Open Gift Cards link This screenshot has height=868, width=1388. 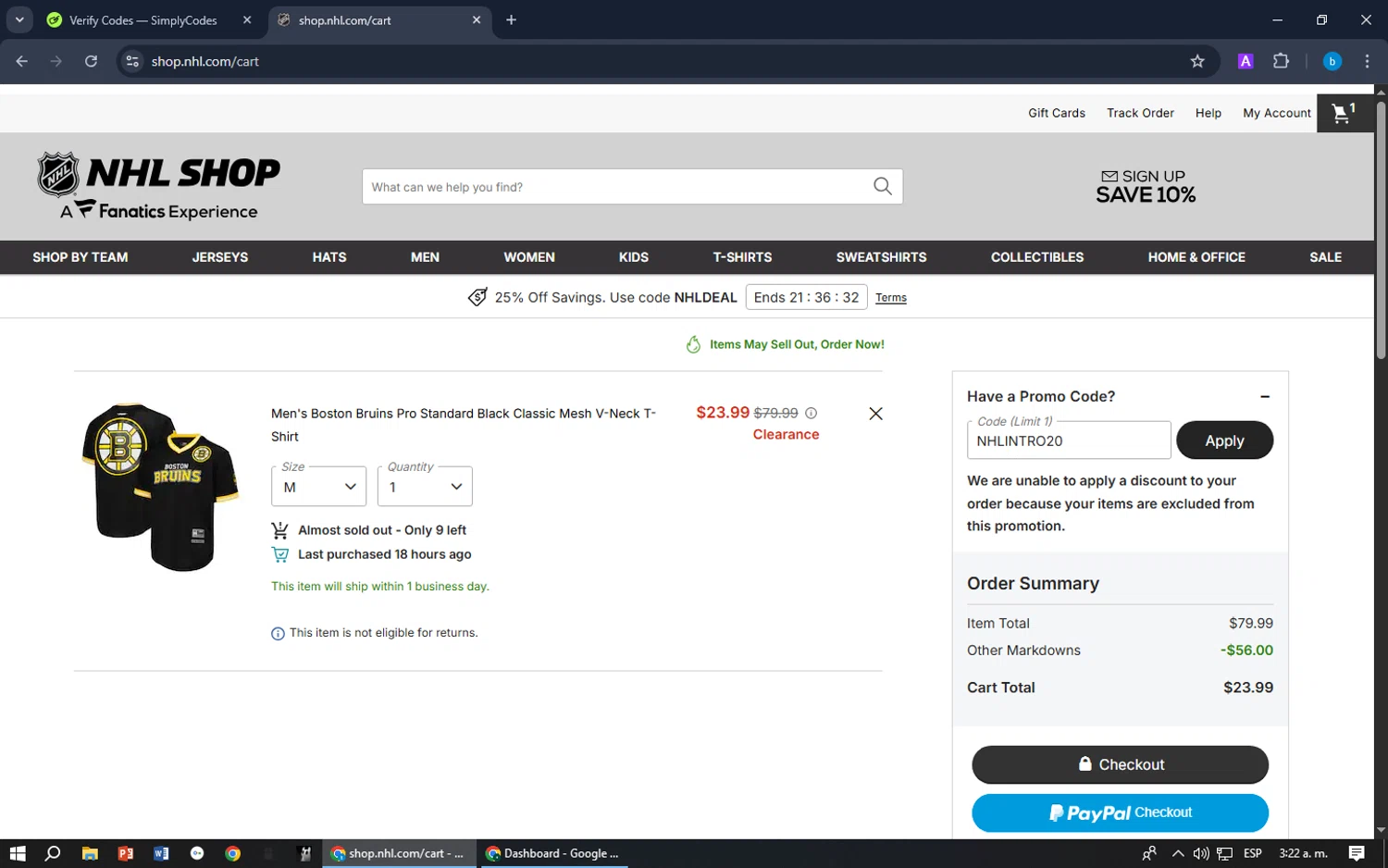pyautogui.click(x=1057, y=113)
